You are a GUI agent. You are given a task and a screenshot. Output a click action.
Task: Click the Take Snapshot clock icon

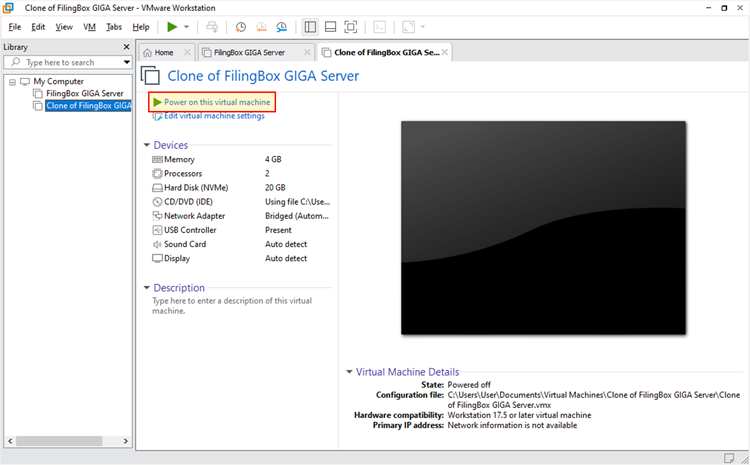coord(240,27)
